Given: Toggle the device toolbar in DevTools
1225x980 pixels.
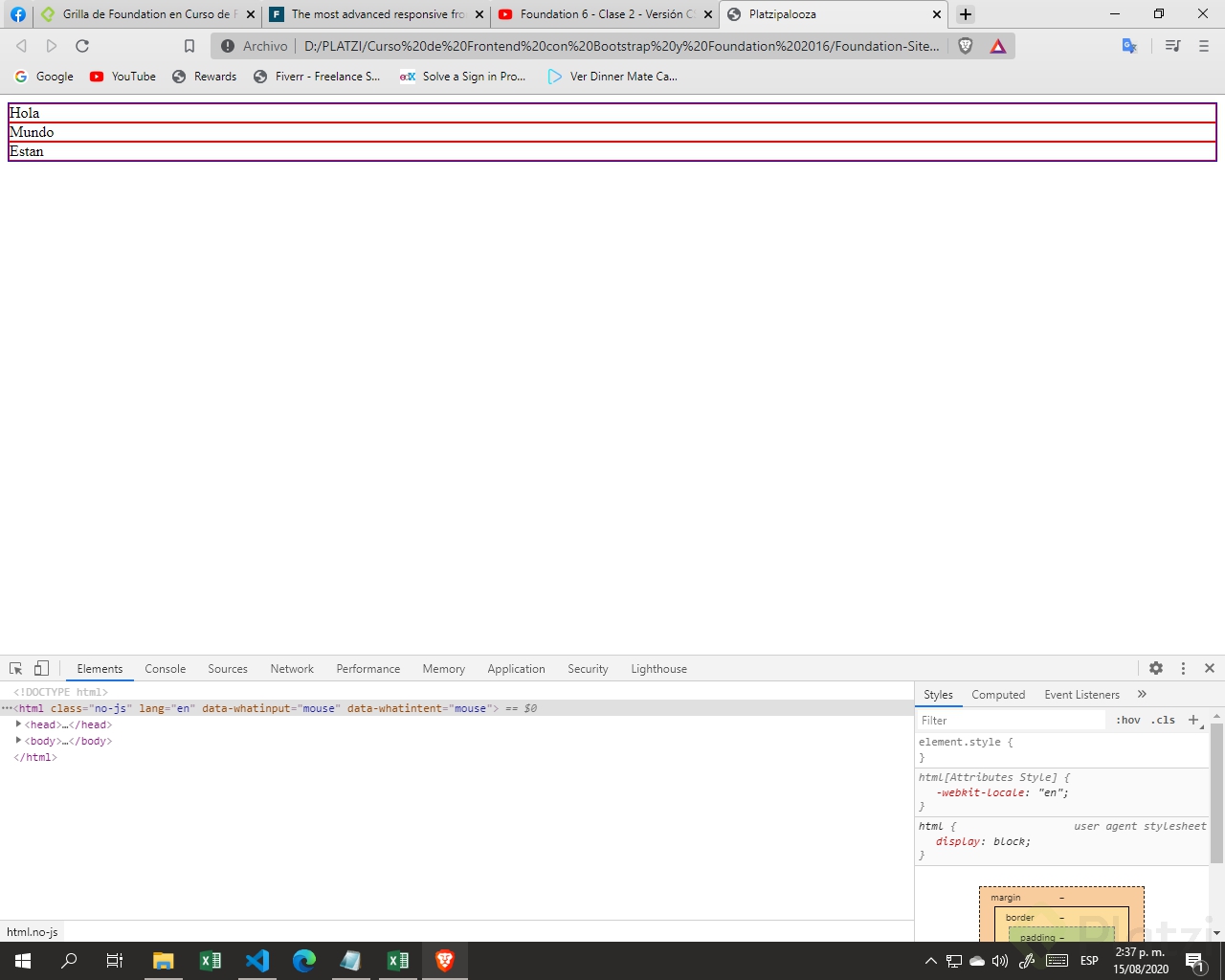Looking at the screenshot, I should point(41,669).
